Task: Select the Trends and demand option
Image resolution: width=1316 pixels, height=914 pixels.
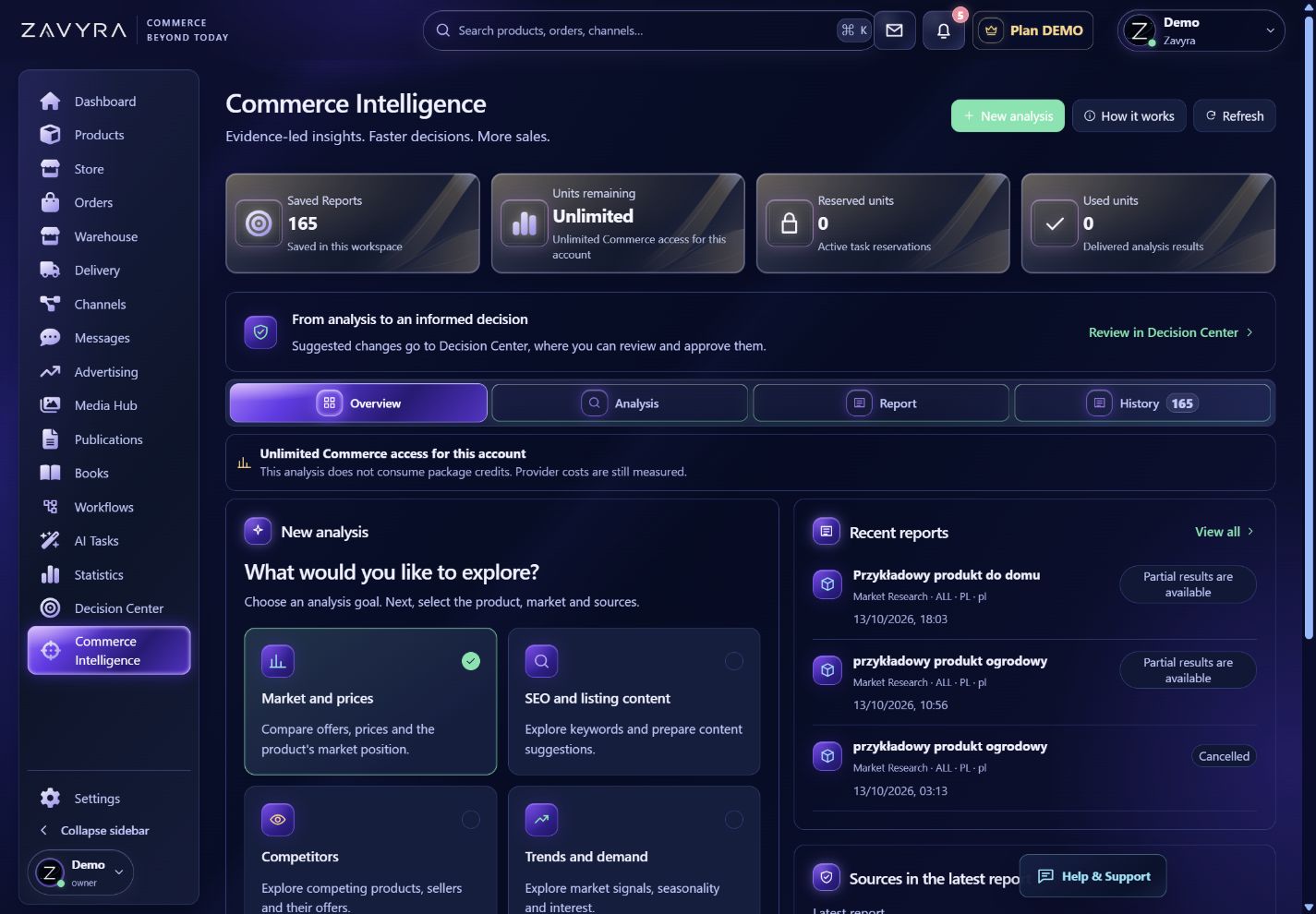Action: (x=634, y=850)
